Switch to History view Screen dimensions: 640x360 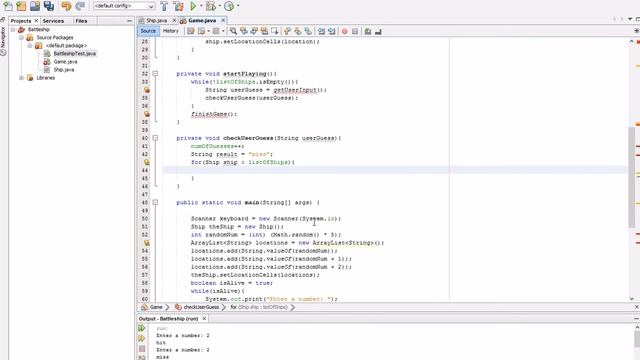(171, 31)
